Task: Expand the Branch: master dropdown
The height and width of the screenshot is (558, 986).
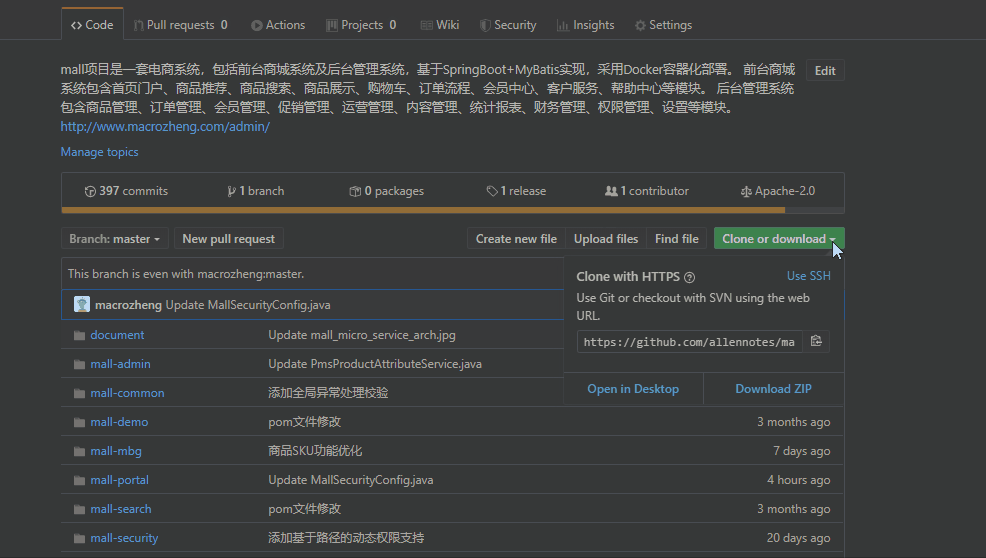Action: (x=114, y=239)
